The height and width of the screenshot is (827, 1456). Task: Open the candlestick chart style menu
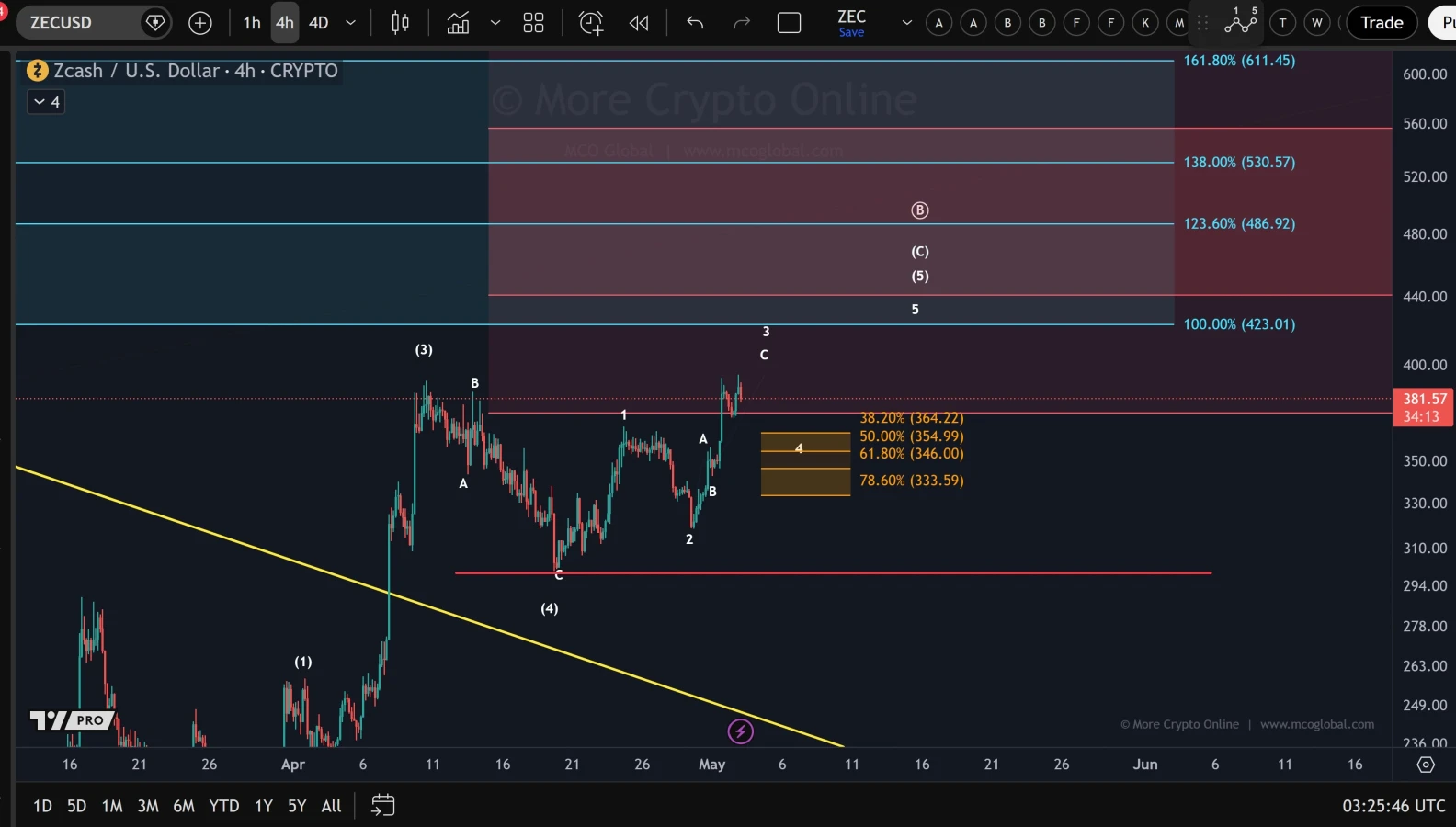[400, 23]
